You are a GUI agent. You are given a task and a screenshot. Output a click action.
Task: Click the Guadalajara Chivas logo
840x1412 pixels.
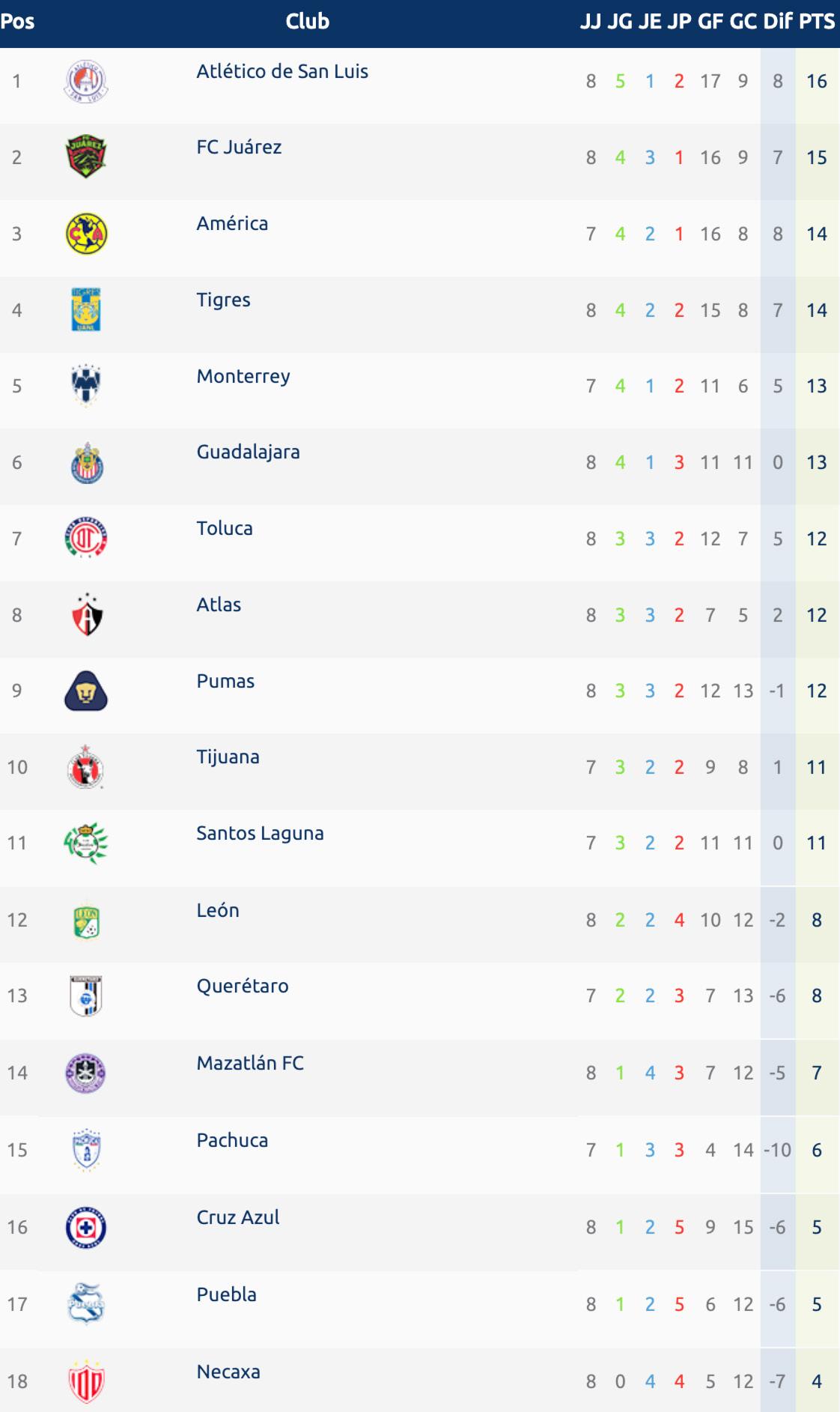pyautogui.click(x=86, y=462)
